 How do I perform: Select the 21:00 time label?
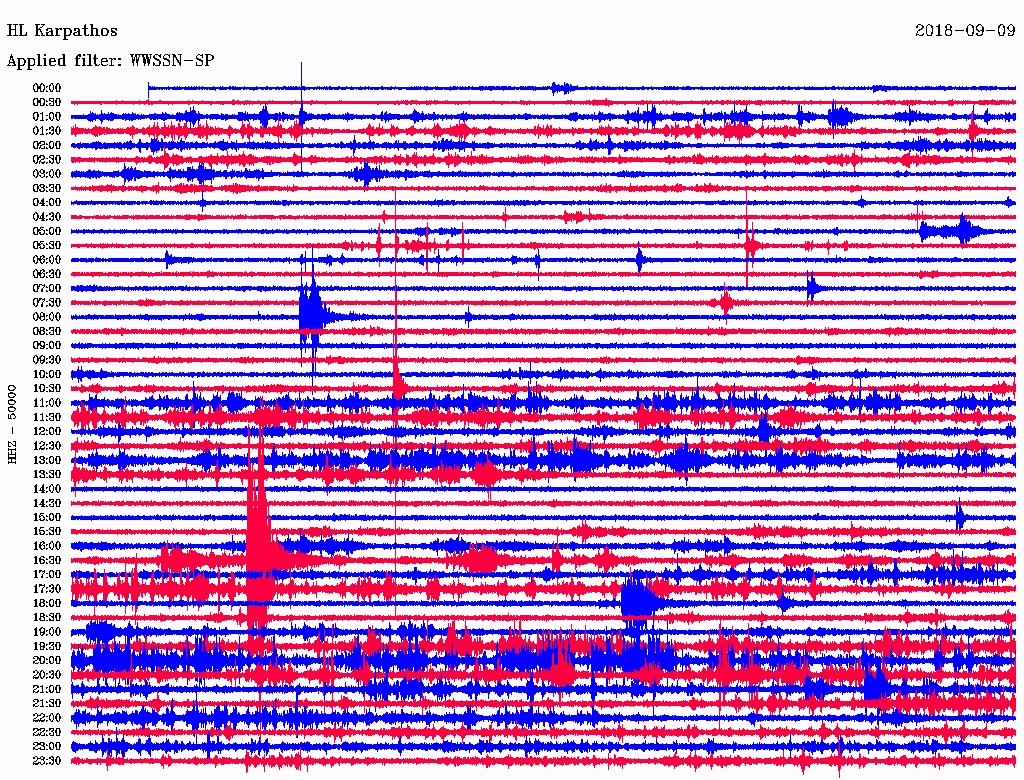point(47,689)
